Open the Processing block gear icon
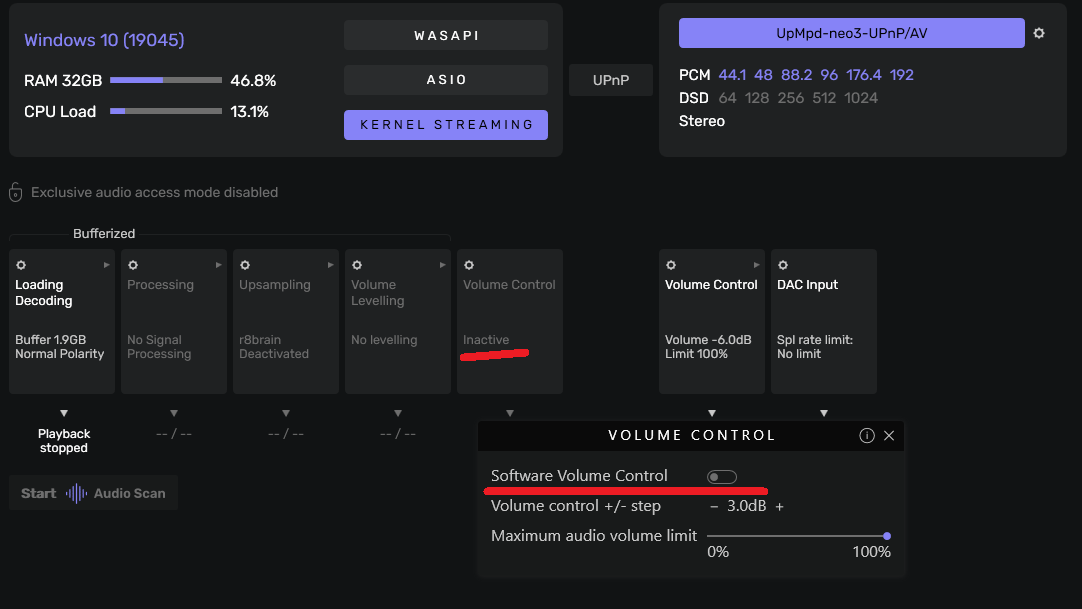This screenshot has width=1082, height=609. (x=133, y=265)
